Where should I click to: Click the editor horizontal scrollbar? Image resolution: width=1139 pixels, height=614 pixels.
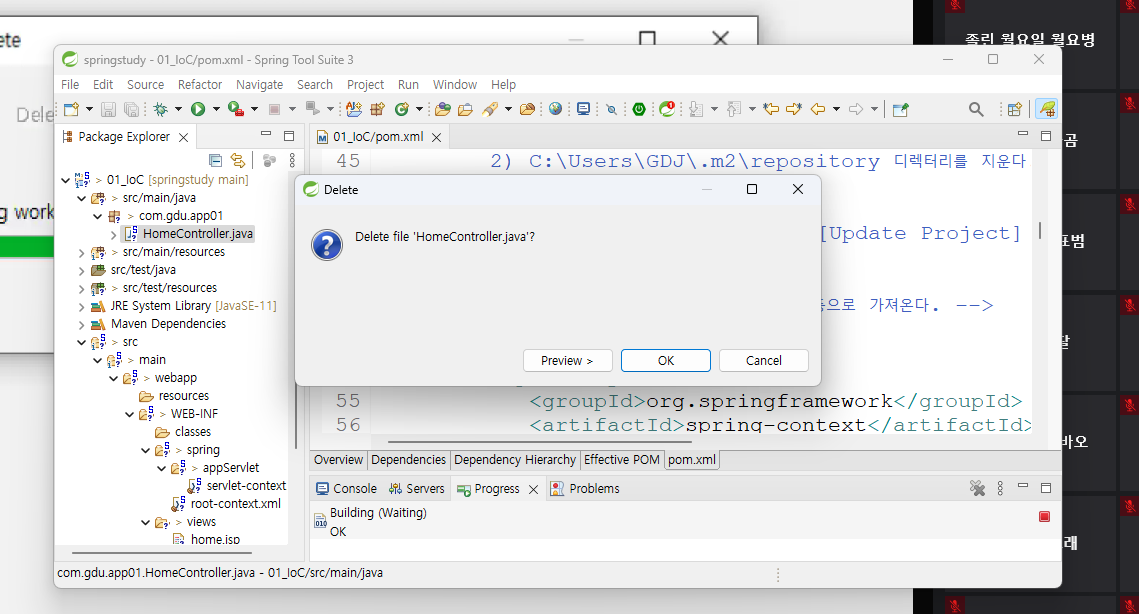click(x=538, y=441)
